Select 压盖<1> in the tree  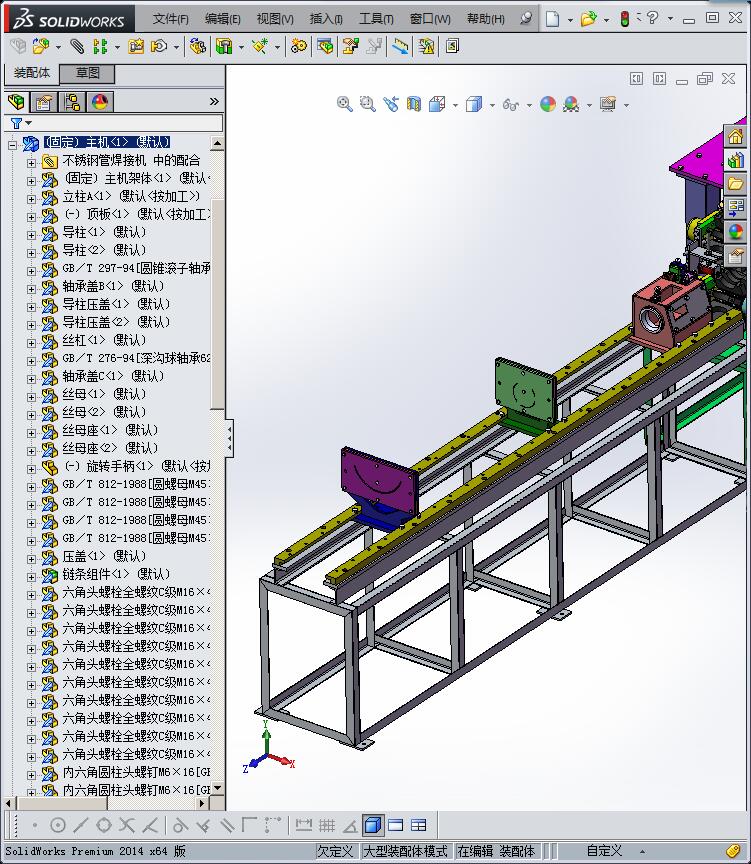pos(104,555)
